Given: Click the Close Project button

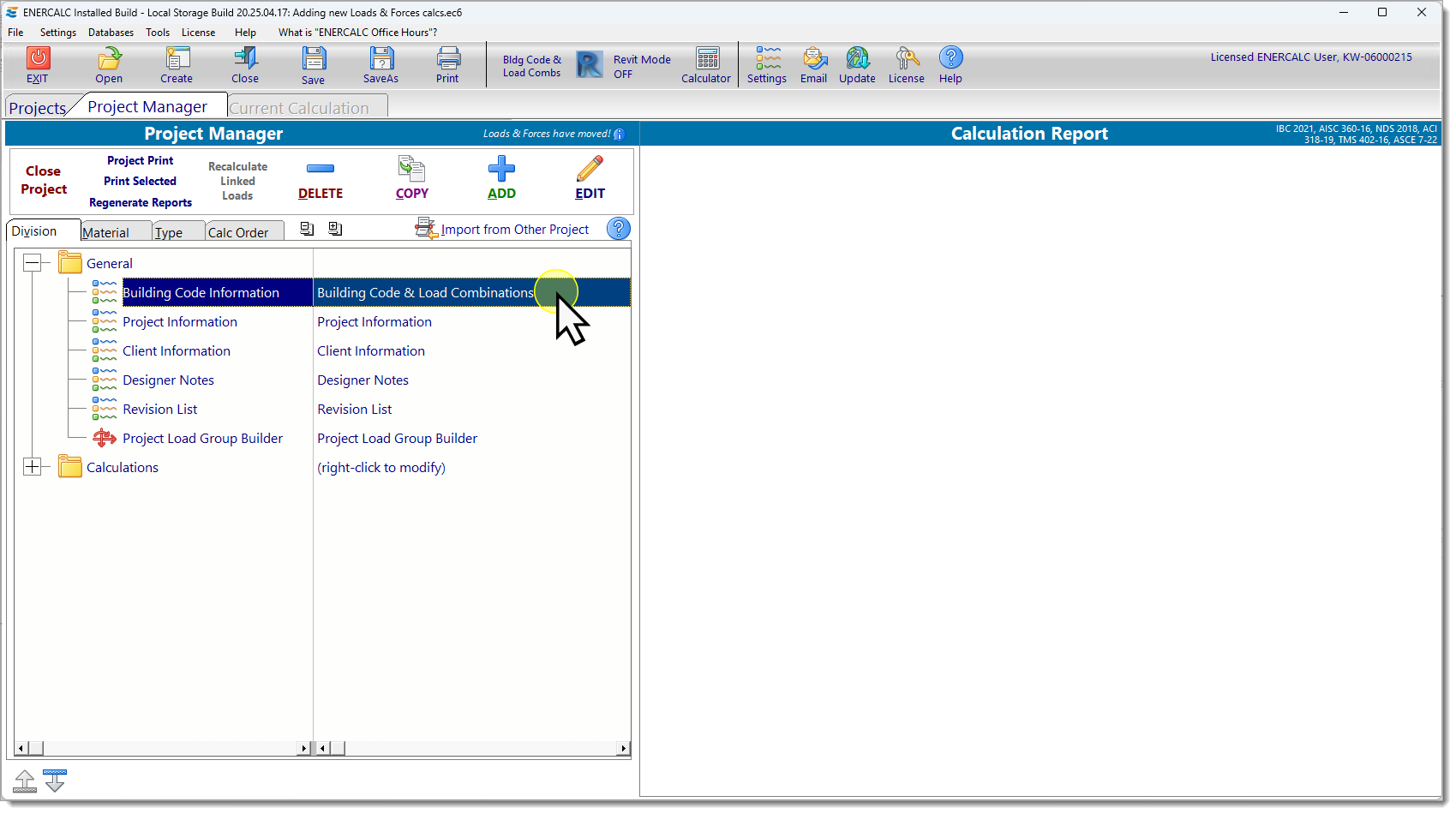Looking at the screenshot, I should coord(44,180).
